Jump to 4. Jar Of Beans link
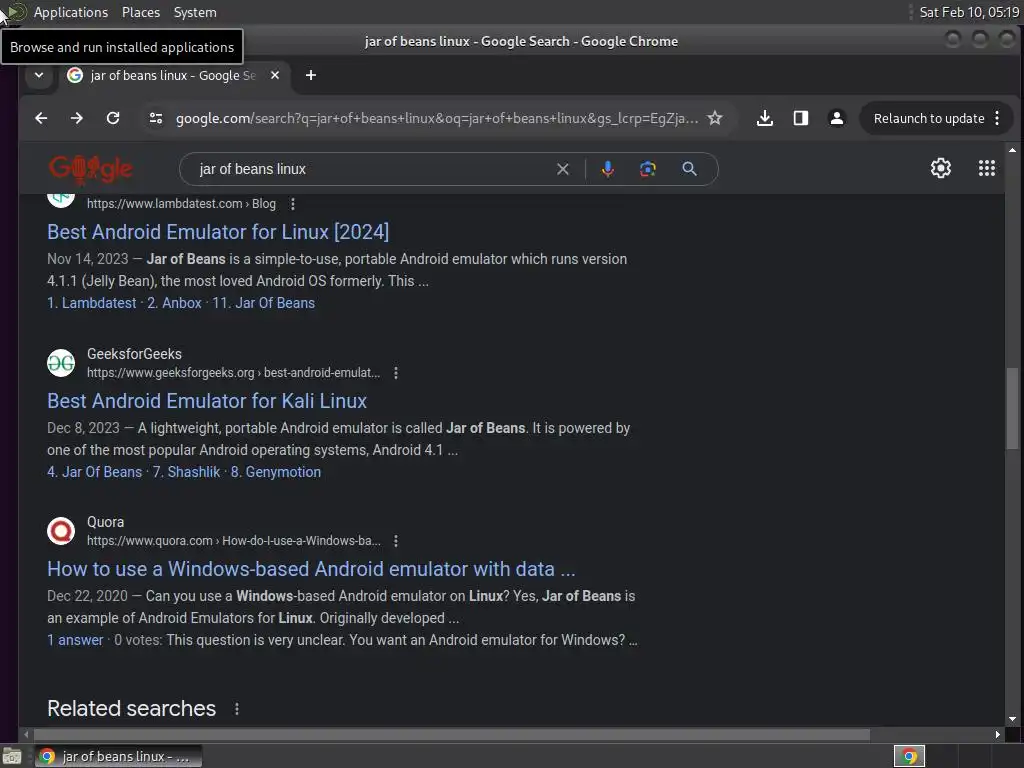 pos(95,472)
